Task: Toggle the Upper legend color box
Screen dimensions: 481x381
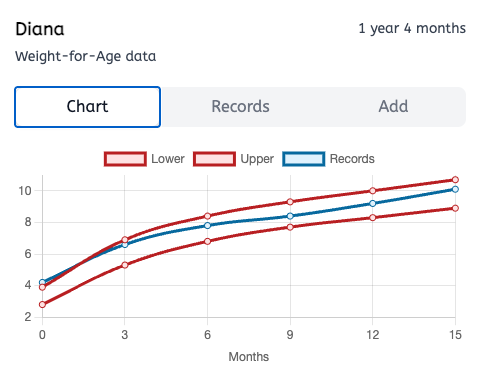Action: click(214, 159)
